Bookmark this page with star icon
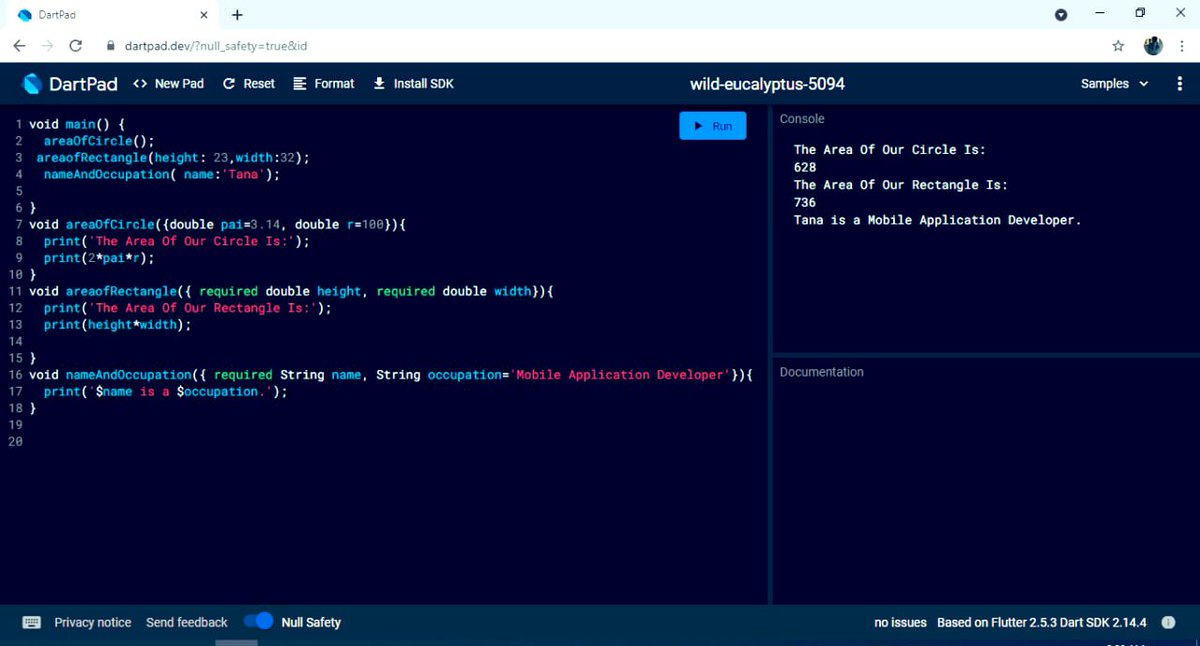The height and width of the screenshot is (646, 1200). point(1118,46)
